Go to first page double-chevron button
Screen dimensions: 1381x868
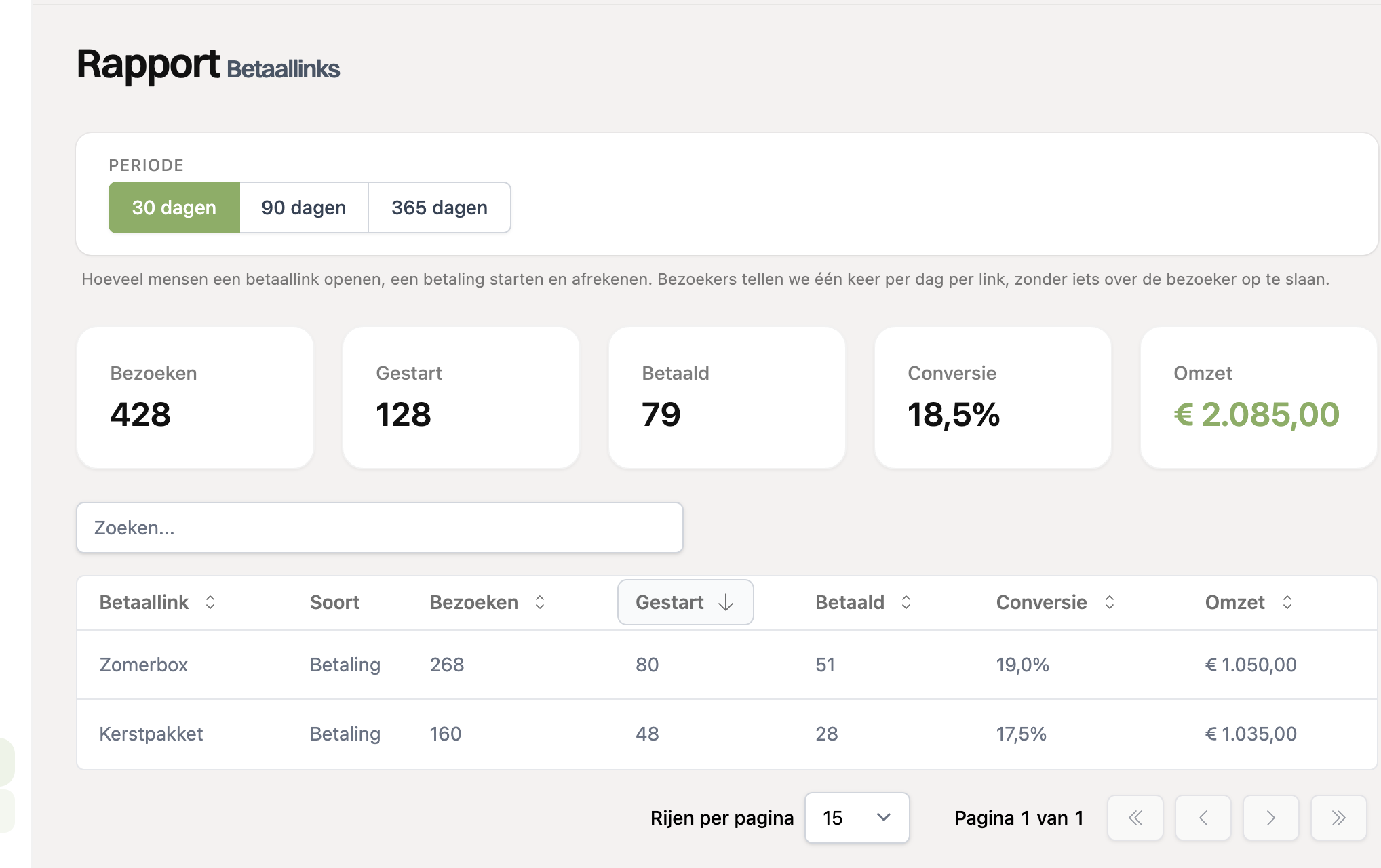pos(1135,818)
